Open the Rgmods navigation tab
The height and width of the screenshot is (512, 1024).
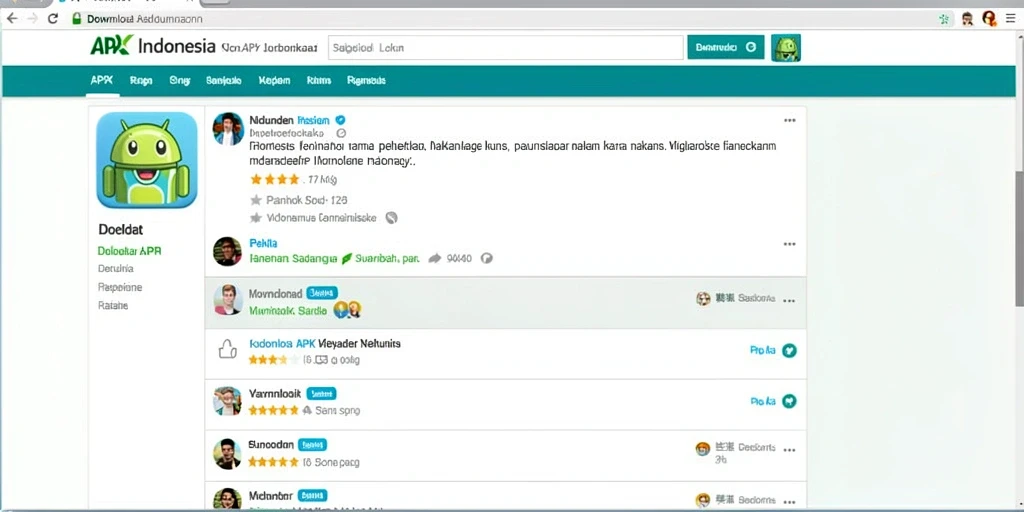click(x=366, y=80)
